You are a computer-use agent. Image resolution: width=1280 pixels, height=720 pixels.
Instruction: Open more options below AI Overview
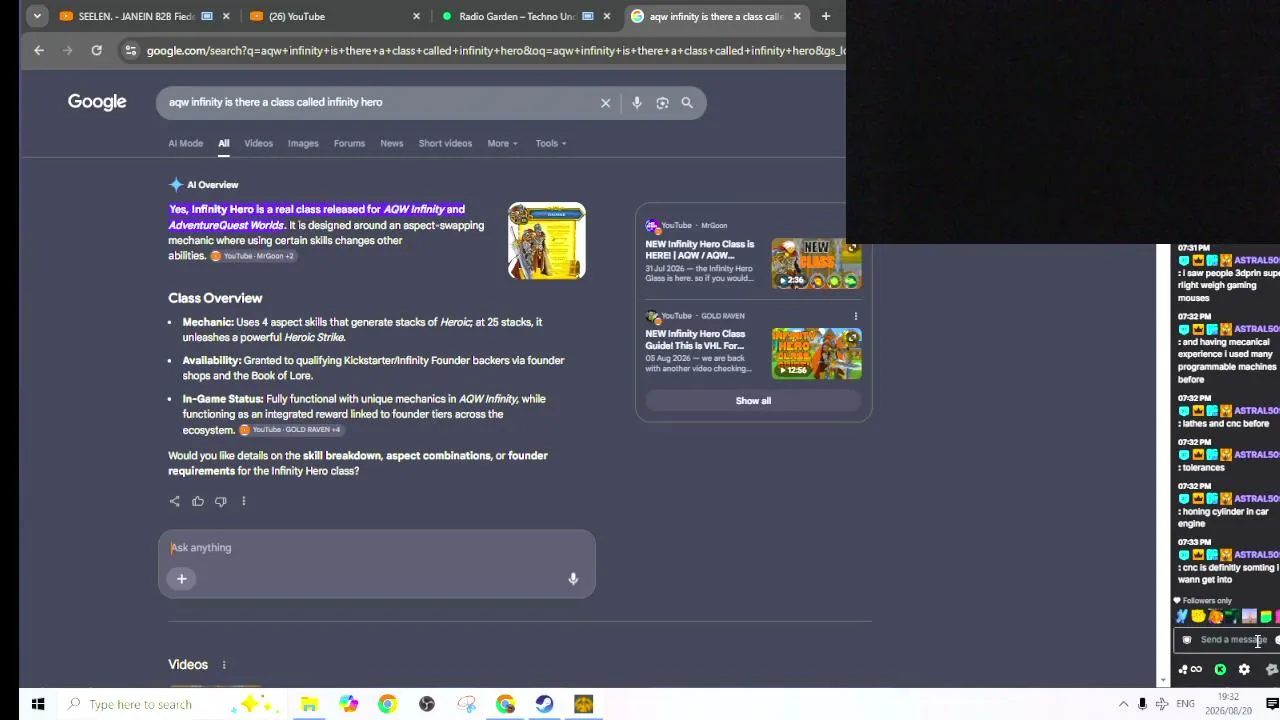pos(243,501)
